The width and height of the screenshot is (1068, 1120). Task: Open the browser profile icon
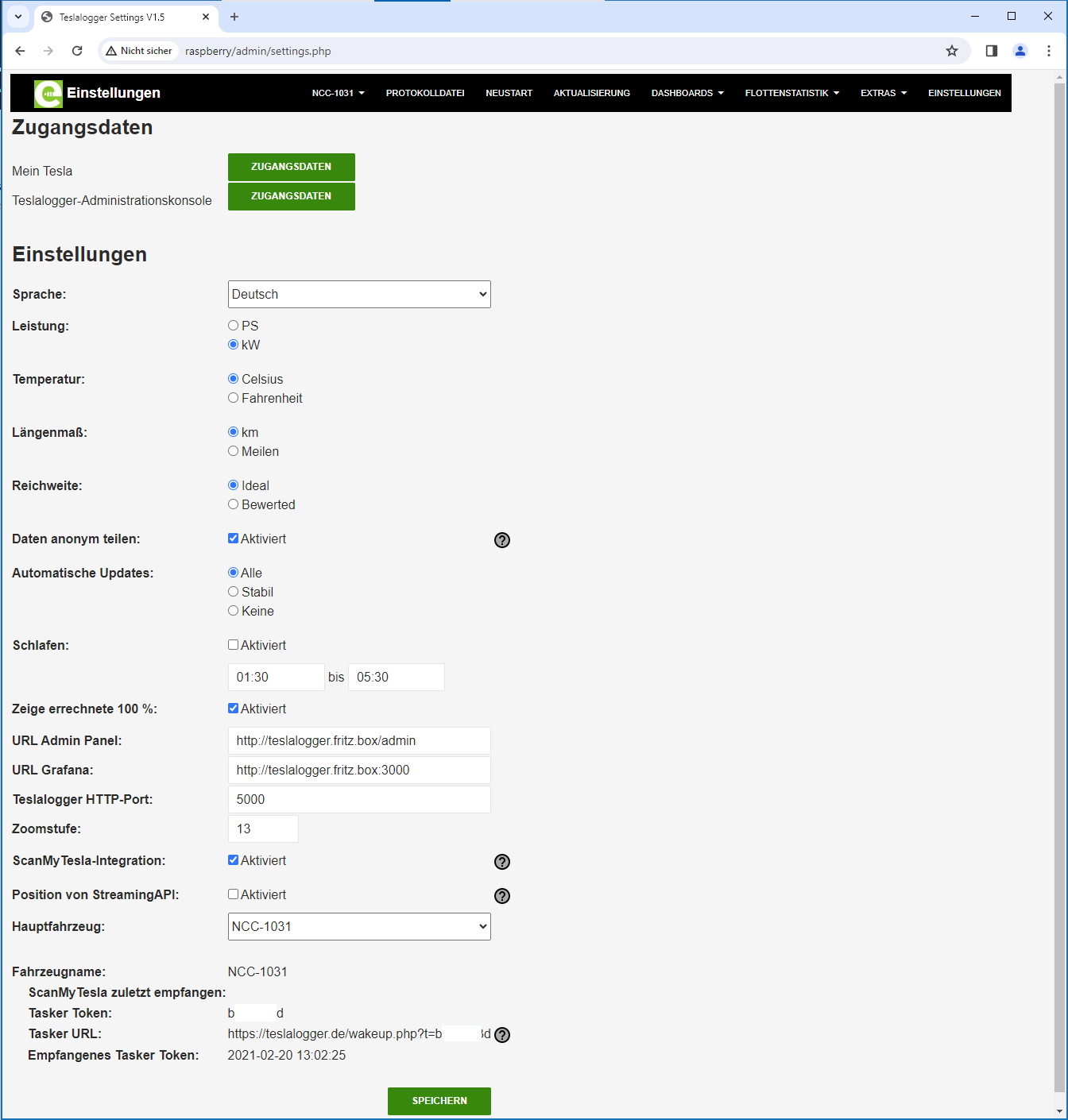coord(1020,51)
